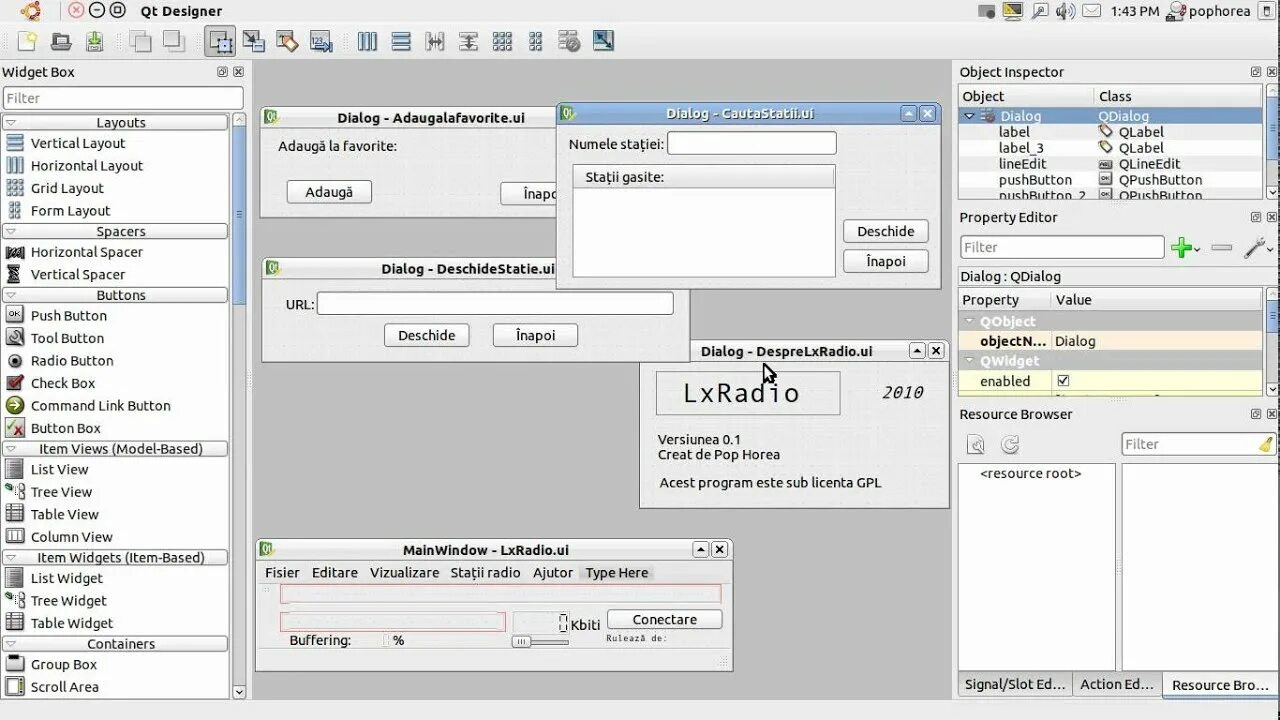1280x720 pixels.
Task: Select lineEdit row in Object Inspector
Action: (1110, 164)
